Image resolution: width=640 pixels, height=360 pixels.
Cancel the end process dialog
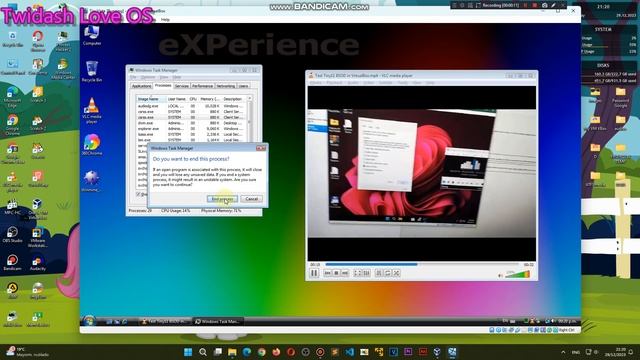pos(251,199)
